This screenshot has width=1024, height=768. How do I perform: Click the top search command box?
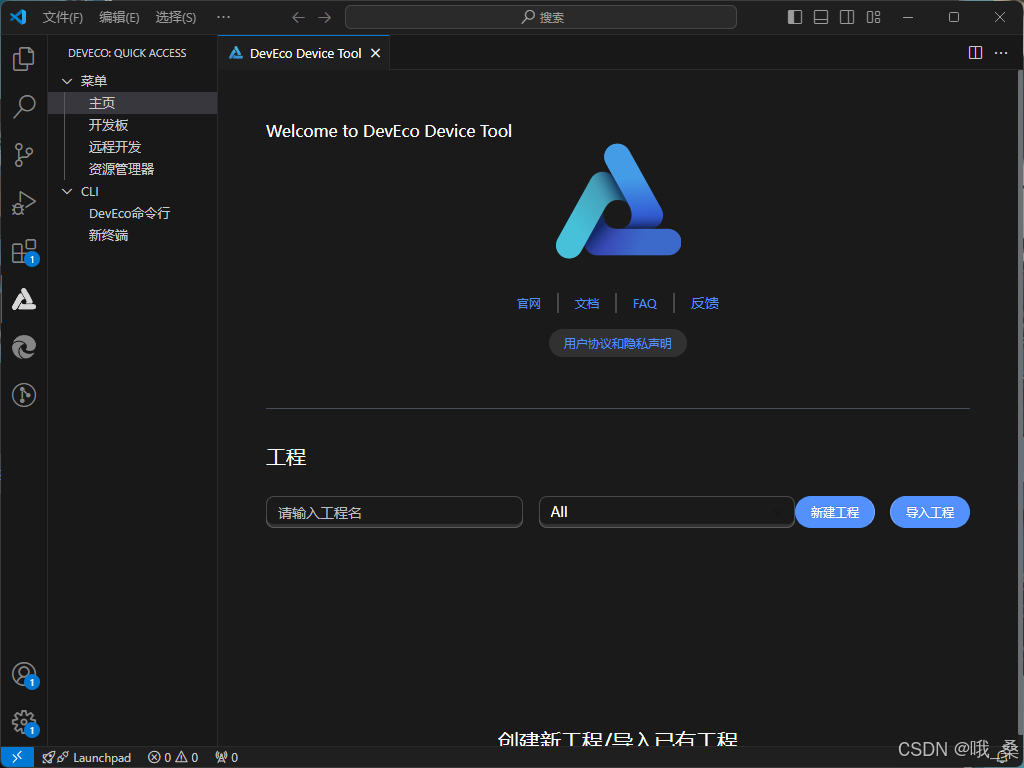click(x=541, y=18)
